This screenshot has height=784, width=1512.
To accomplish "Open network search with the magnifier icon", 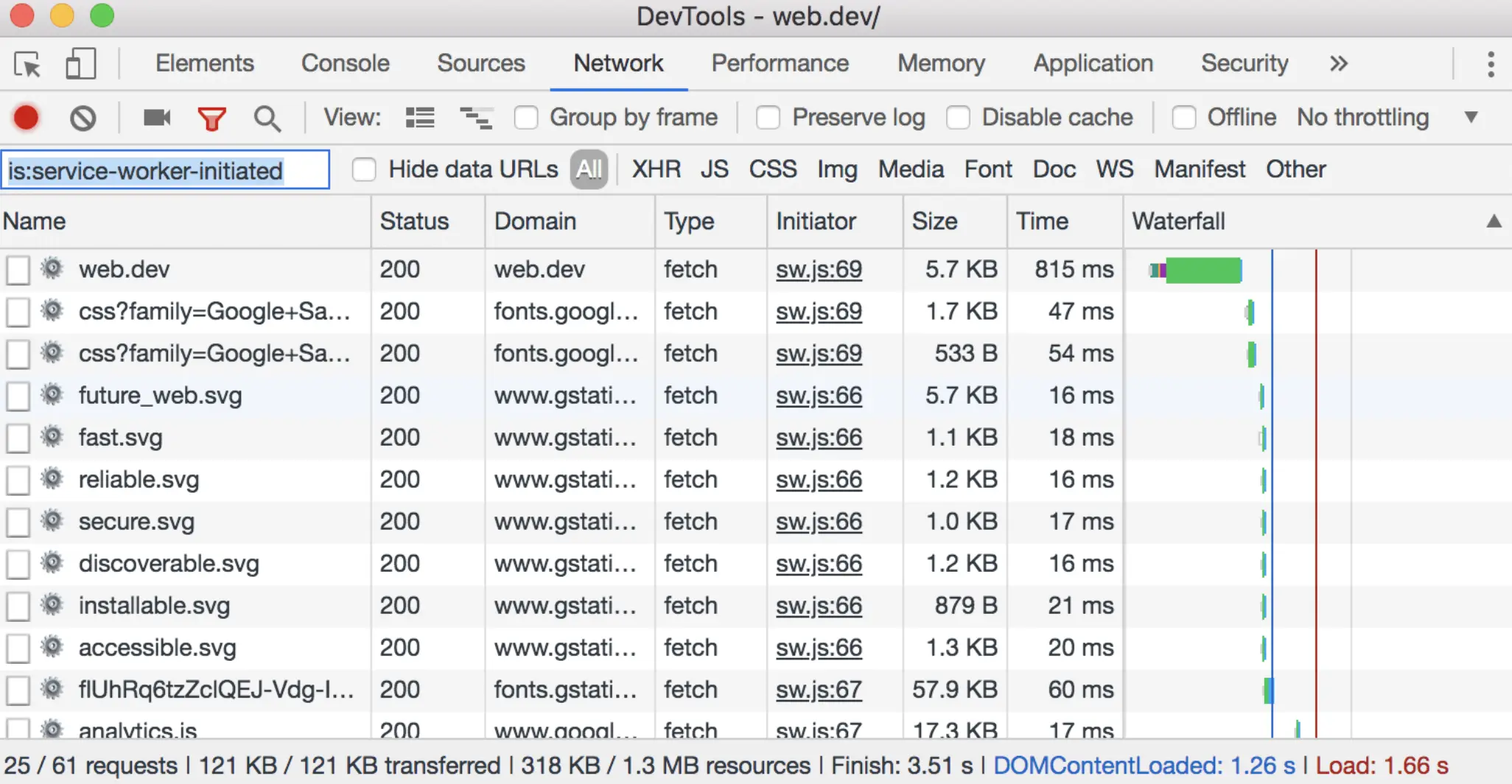I will (x=267, y=119).
